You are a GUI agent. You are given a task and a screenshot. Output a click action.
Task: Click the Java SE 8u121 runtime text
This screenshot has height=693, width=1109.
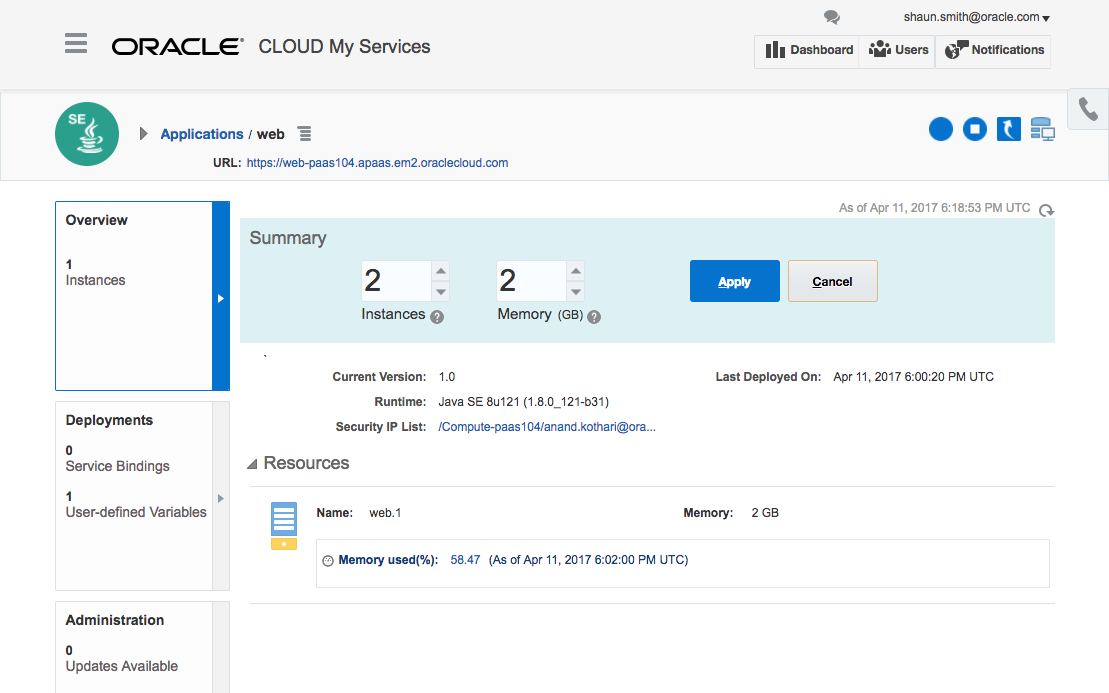point(523,402)
